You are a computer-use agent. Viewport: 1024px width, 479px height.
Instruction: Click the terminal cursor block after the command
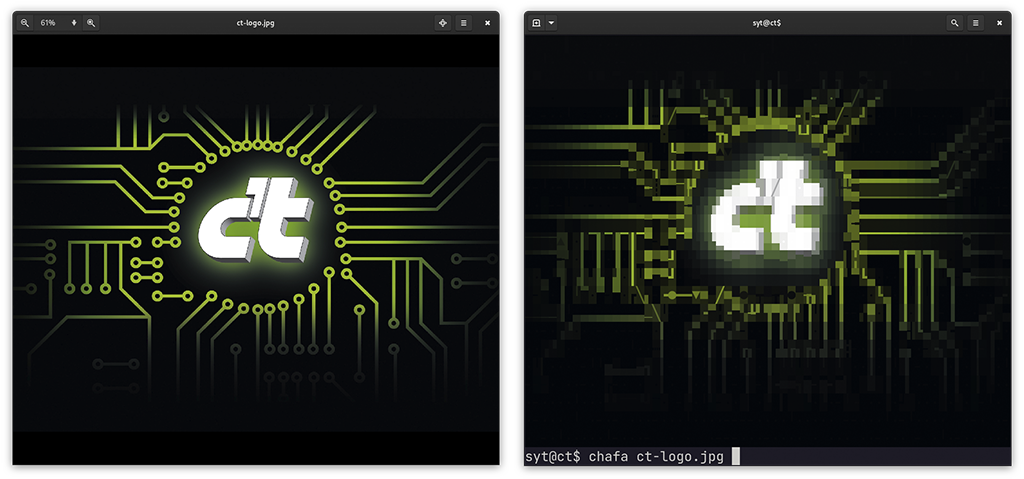coord(735,456)
